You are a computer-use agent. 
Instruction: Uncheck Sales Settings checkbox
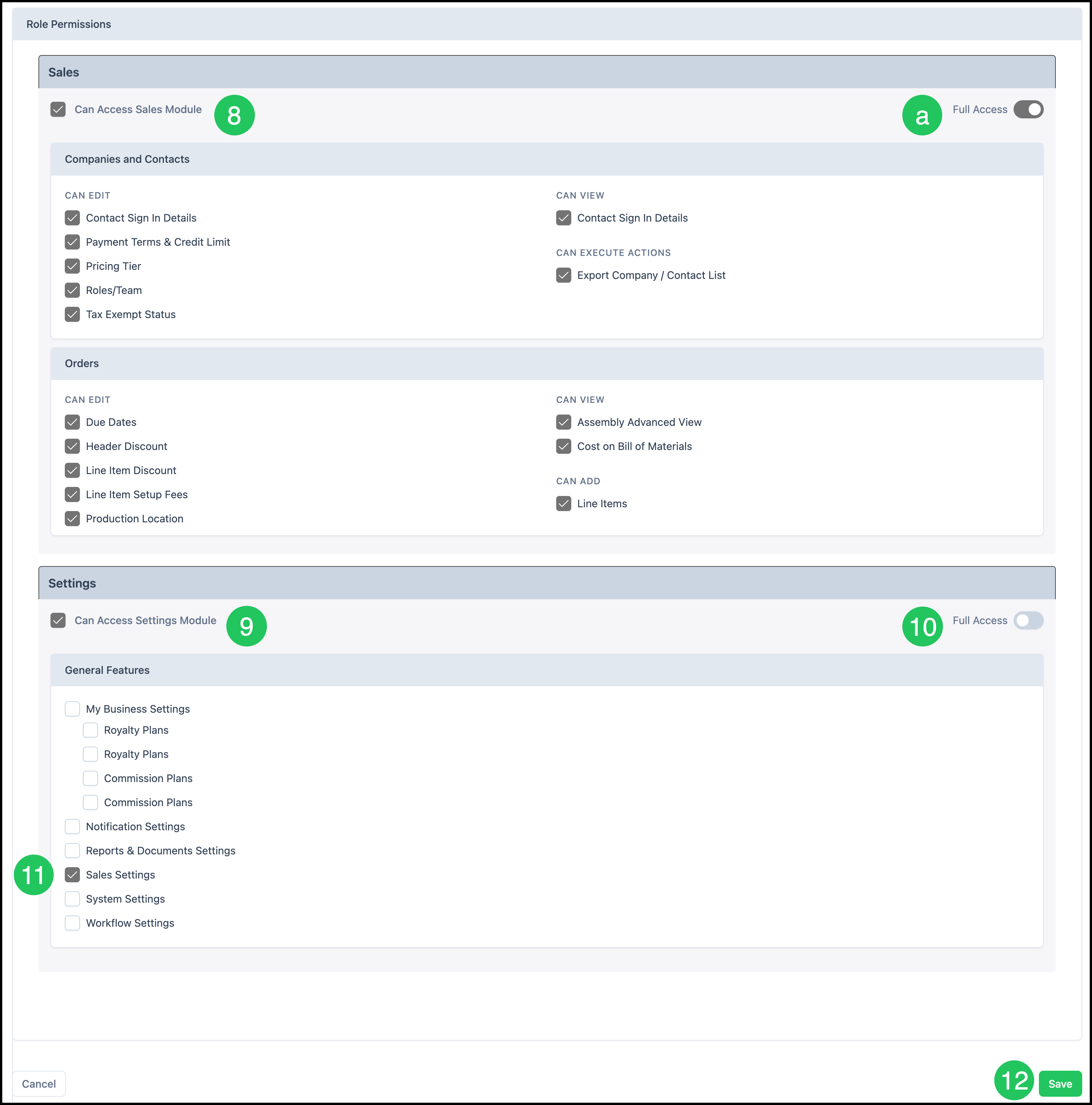click(x=73, y=875)
